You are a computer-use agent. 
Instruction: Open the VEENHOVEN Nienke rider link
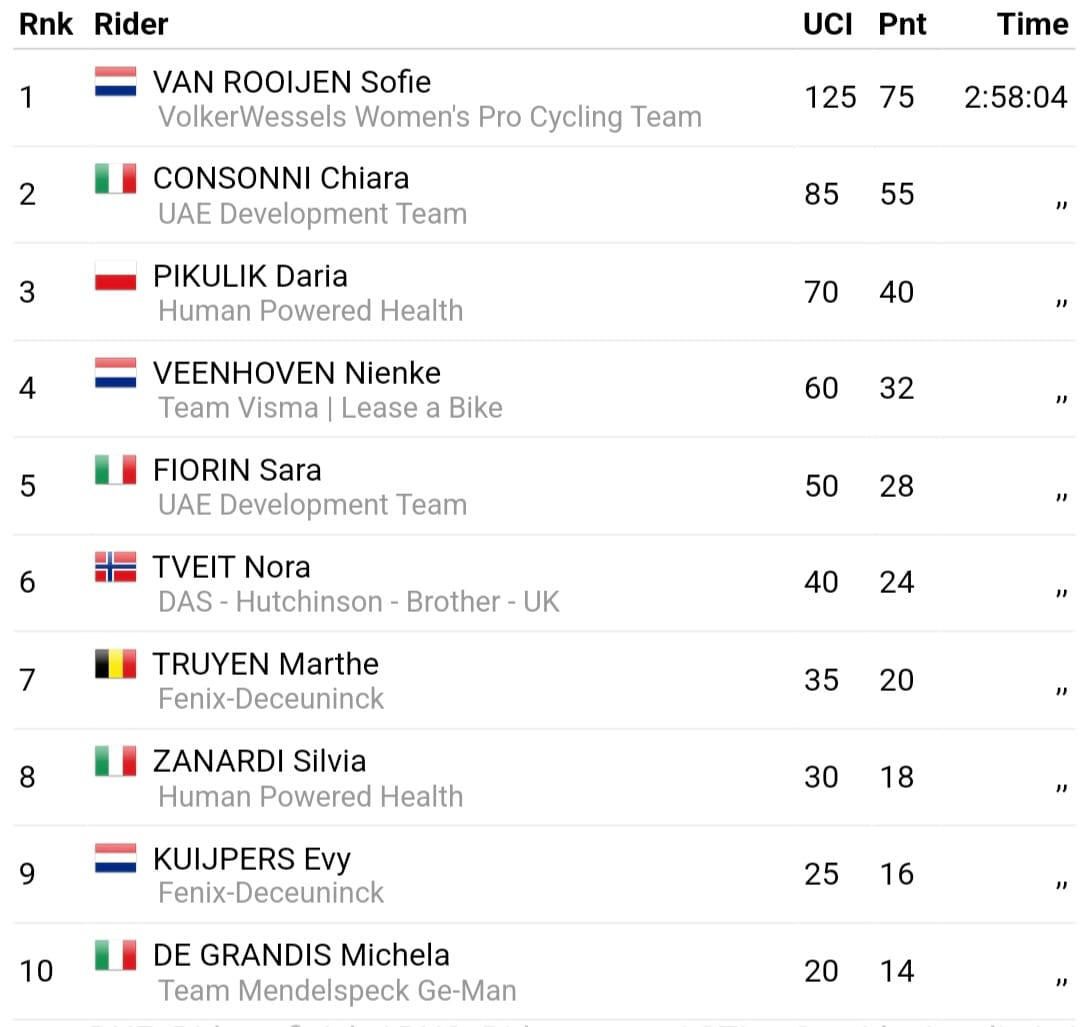coord(297,373)
